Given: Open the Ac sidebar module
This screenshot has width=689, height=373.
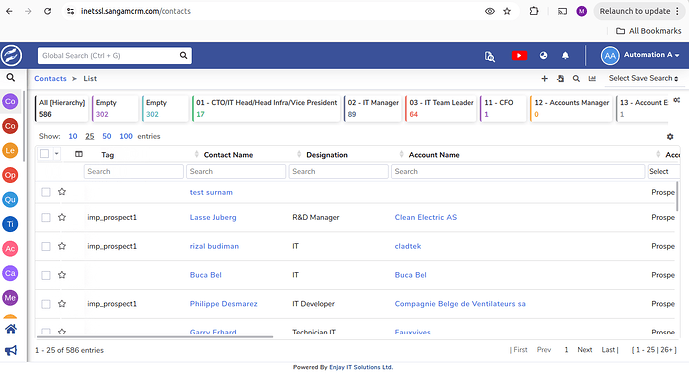Looking at the screenshot, I should pos(10,249).
